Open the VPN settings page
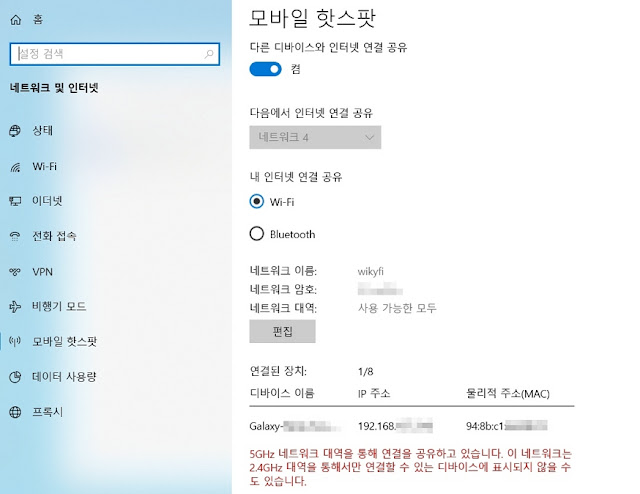 pyautogui.click(x=42, y=272)
